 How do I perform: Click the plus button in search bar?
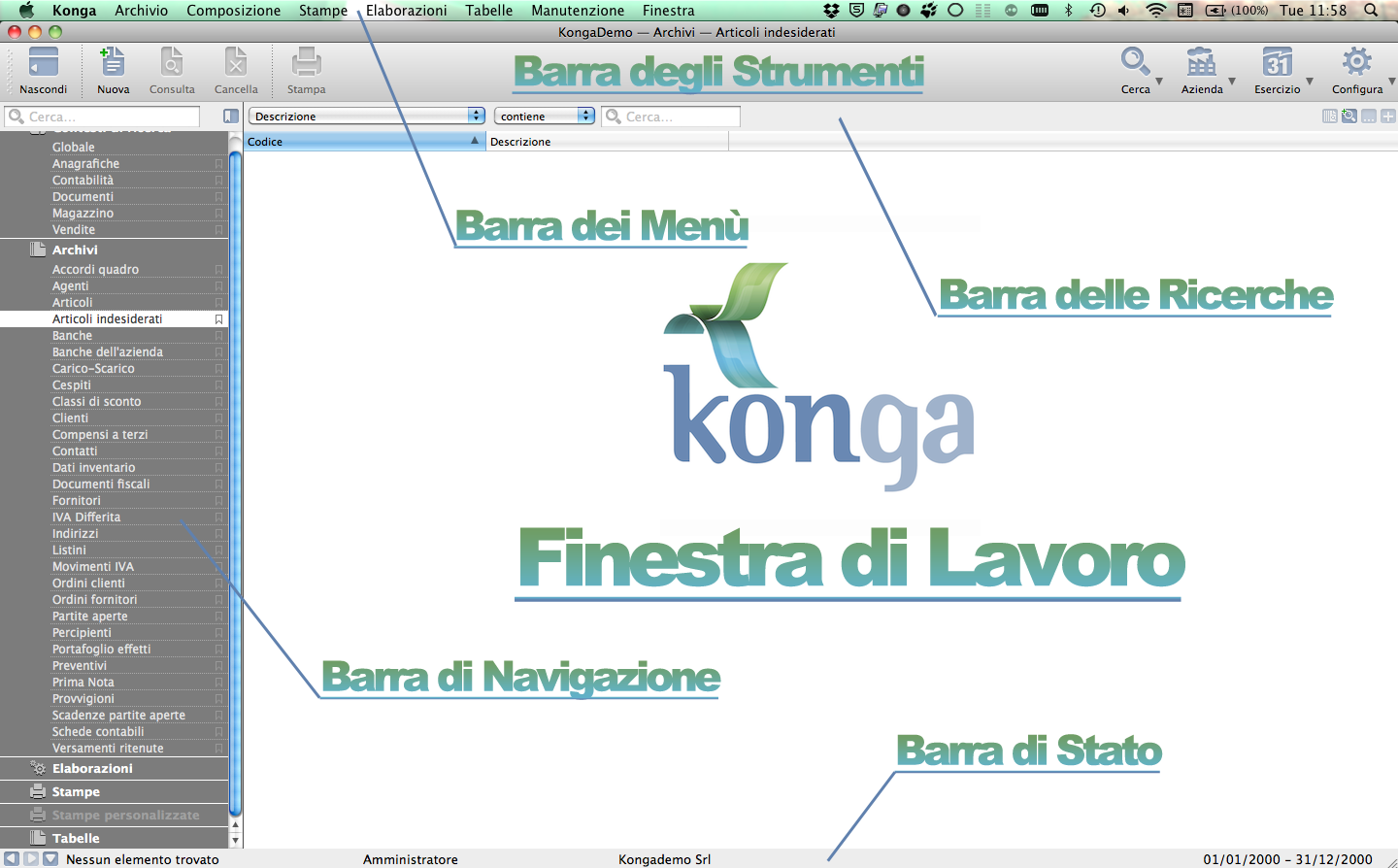(x=1387, y=117)
